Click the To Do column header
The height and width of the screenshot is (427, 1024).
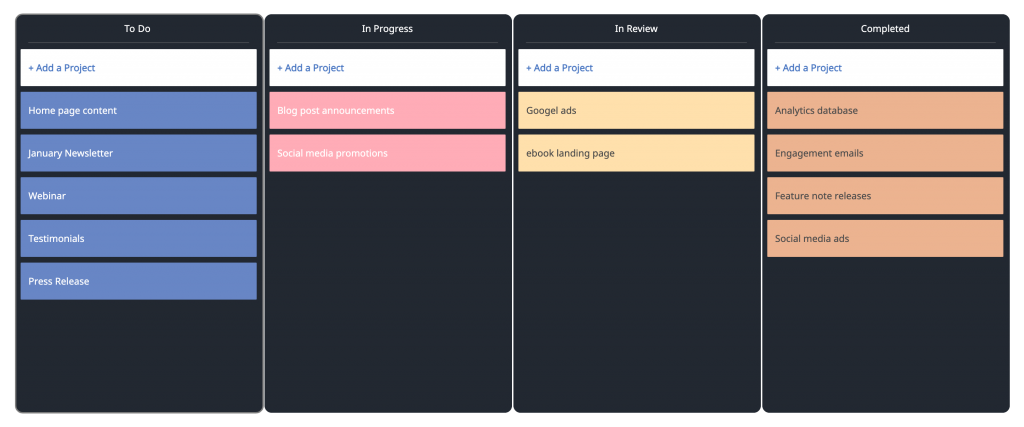click(138, 29)
